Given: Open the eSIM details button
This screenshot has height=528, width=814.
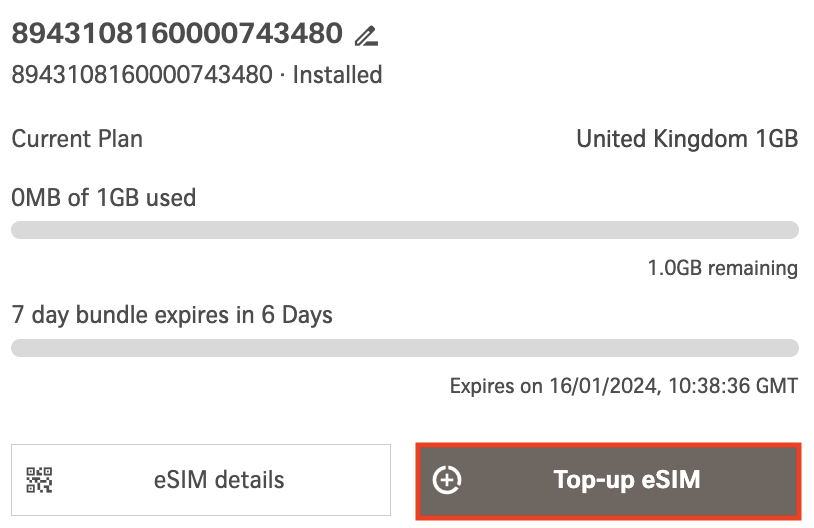Looking at the screenshot, I should (x=200, y=480).
